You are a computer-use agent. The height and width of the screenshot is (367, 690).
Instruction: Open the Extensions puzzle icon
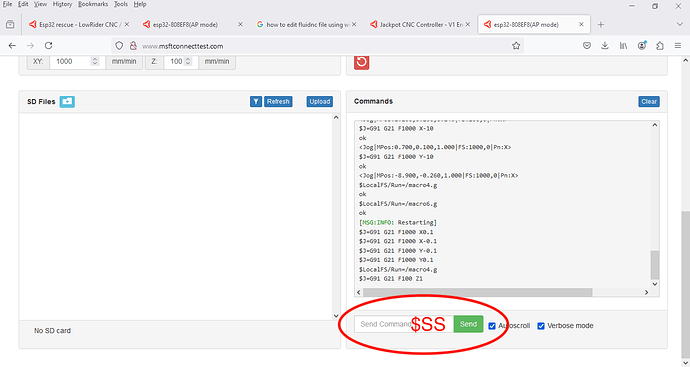pos(660,46)
